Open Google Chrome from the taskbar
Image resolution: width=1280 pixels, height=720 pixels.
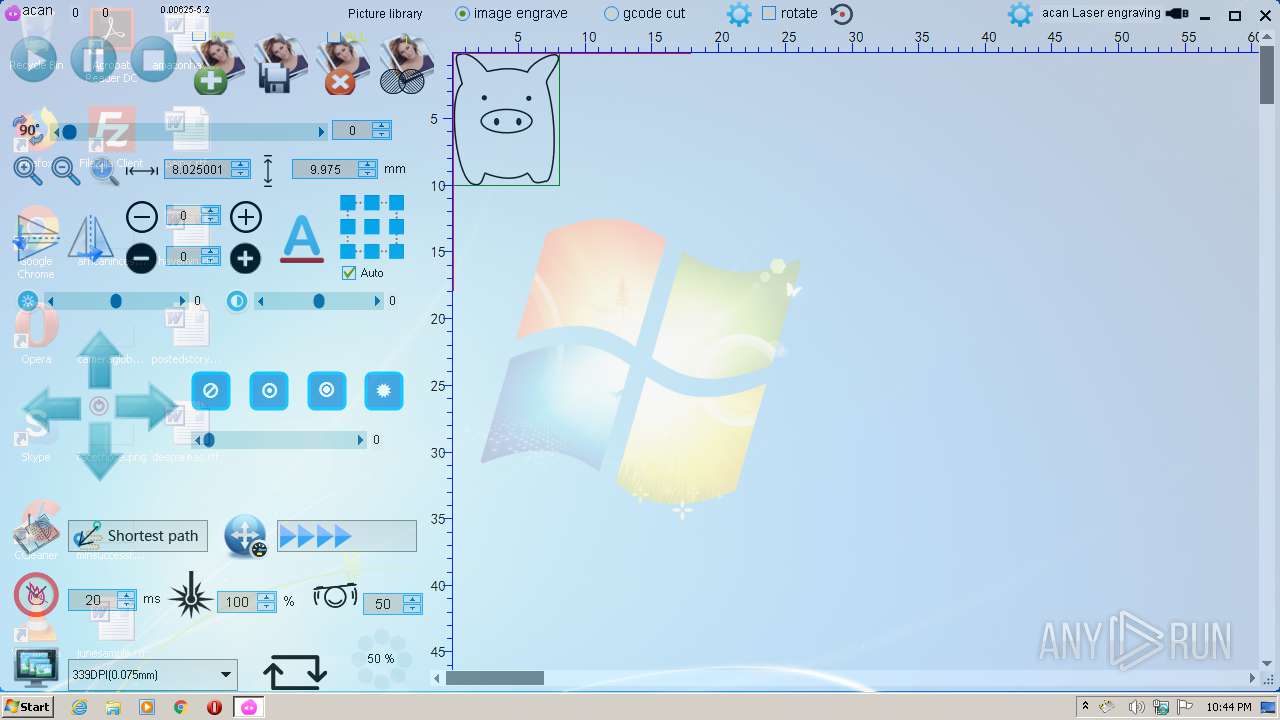coord(181,707)
